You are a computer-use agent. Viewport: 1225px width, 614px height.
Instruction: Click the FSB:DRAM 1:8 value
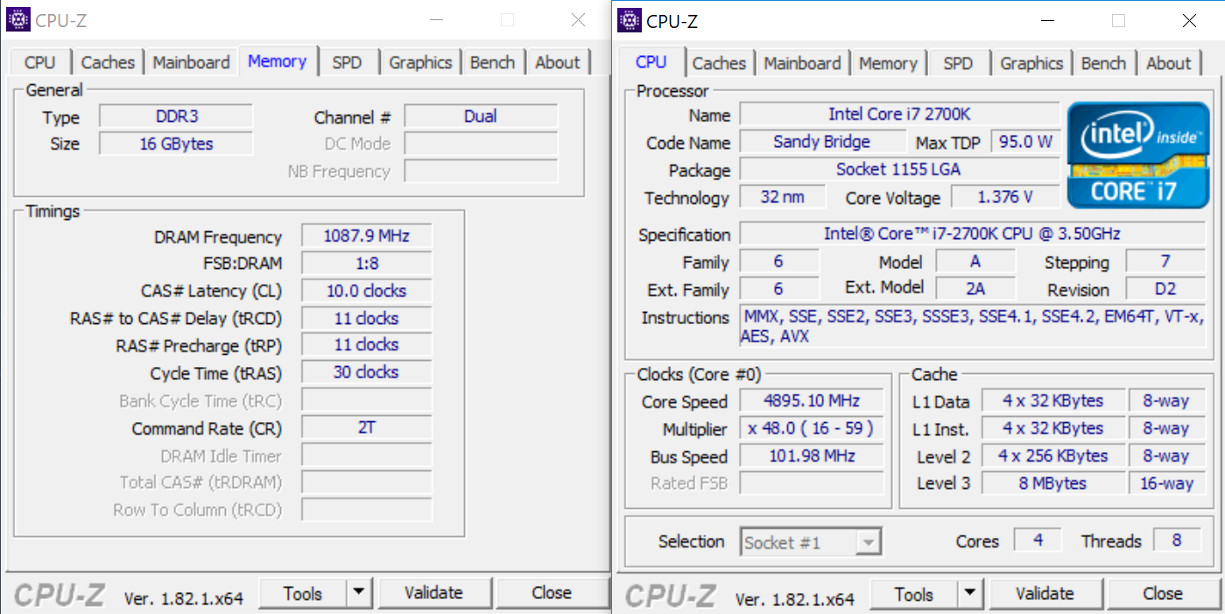(366, 263)
